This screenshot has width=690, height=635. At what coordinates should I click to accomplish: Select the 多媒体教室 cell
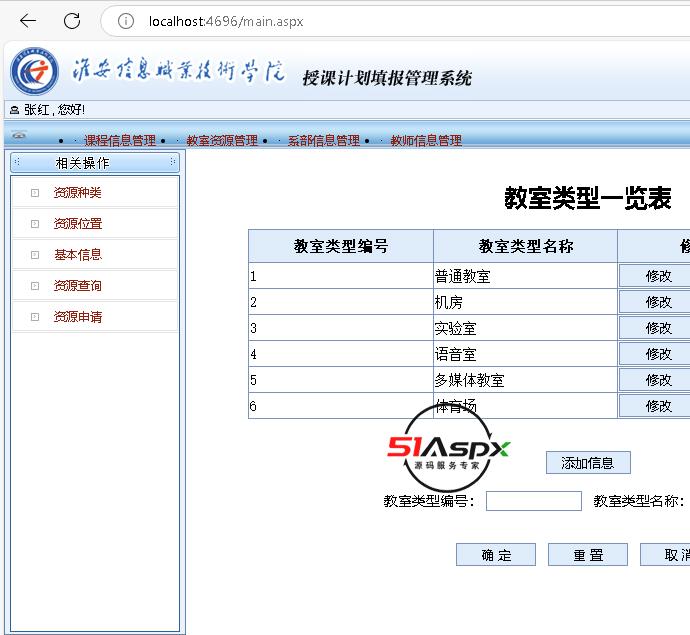[525, 380]
